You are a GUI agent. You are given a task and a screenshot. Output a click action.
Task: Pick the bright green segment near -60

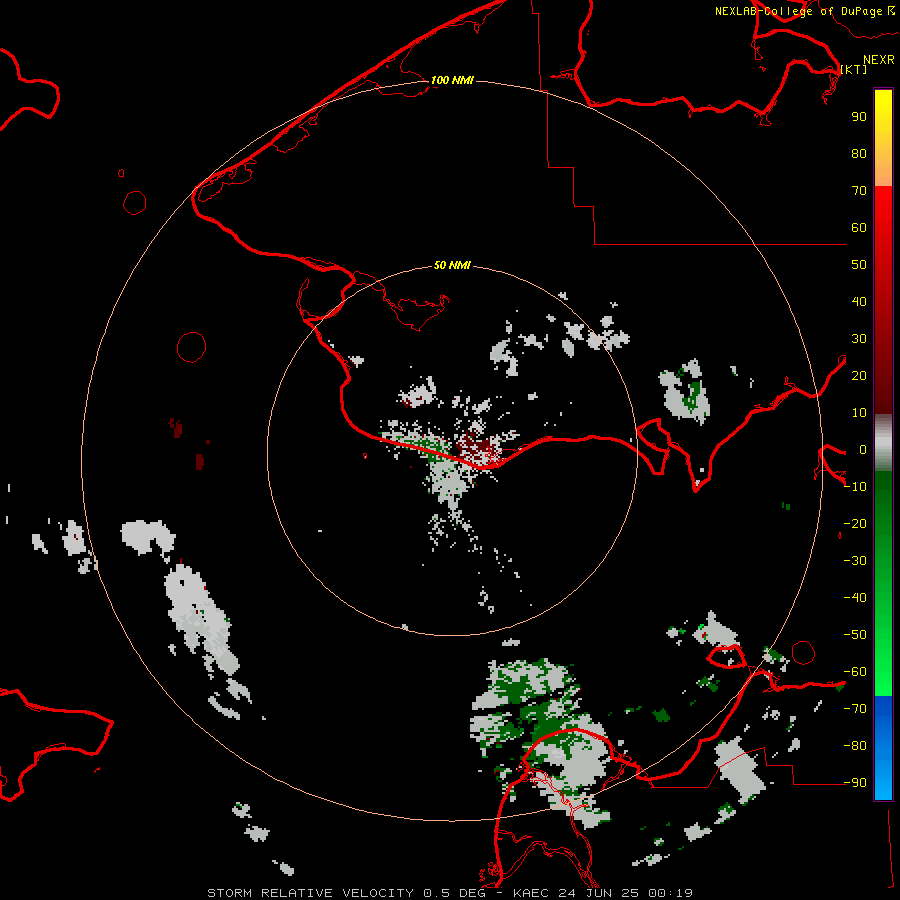[x=883, y=677]
